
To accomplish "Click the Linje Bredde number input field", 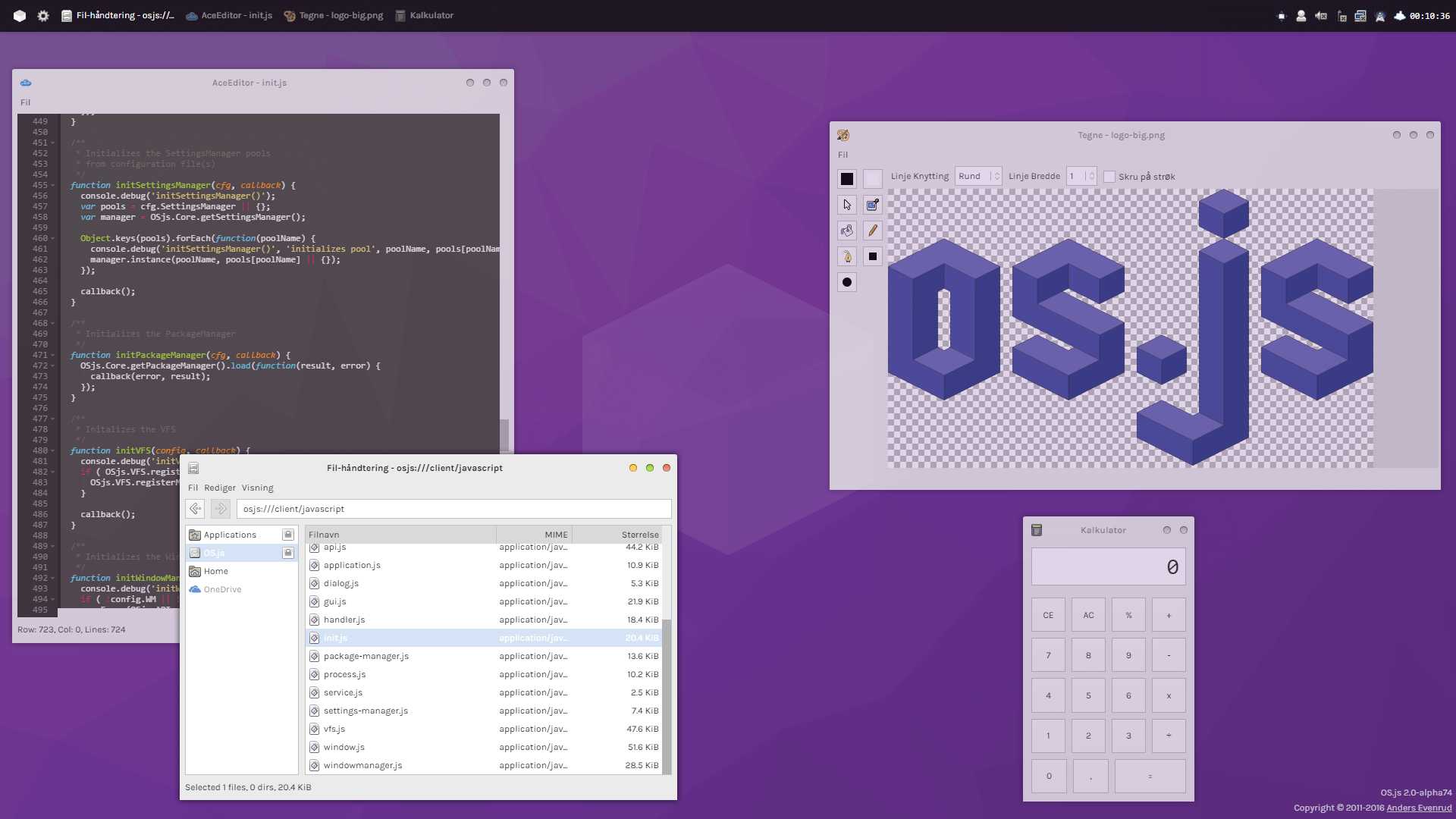I will [x=1074, y=176].
